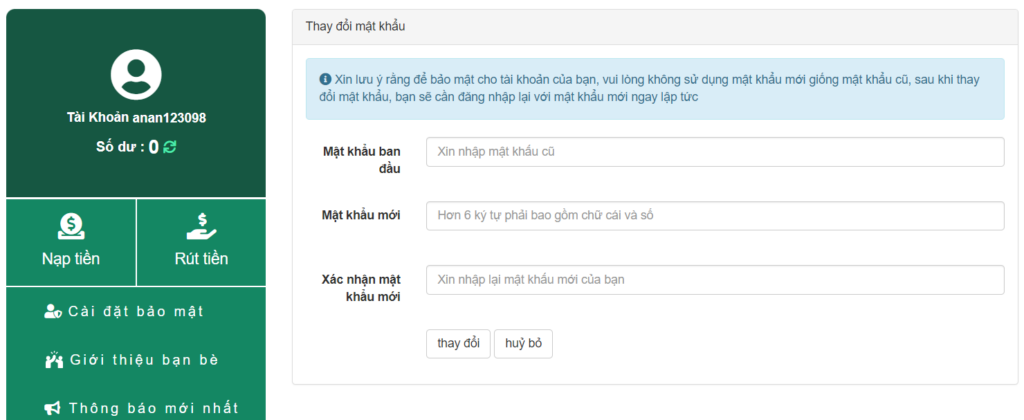Click the info icon in notice box
The width and height of the screenshot is (1024, 420).
(x=325, y=79)
